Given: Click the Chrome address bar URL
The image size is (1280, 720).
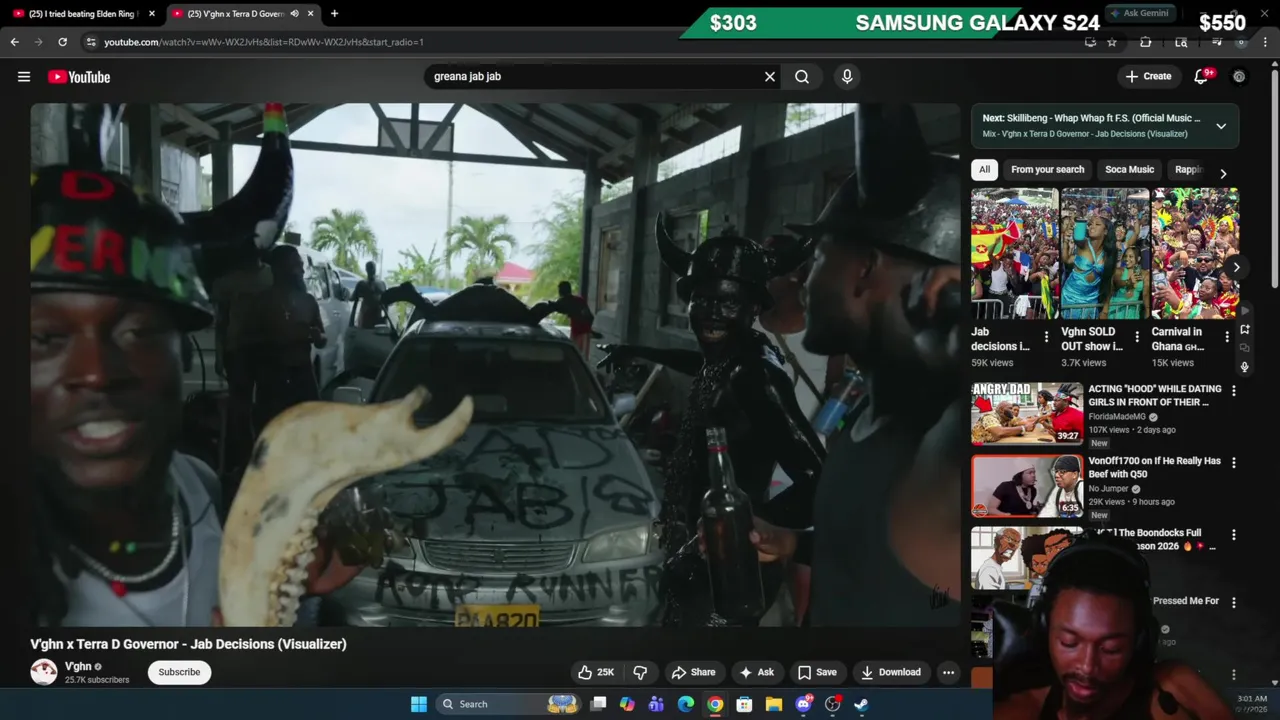Looking at the screenshot, I should [264, 42].
